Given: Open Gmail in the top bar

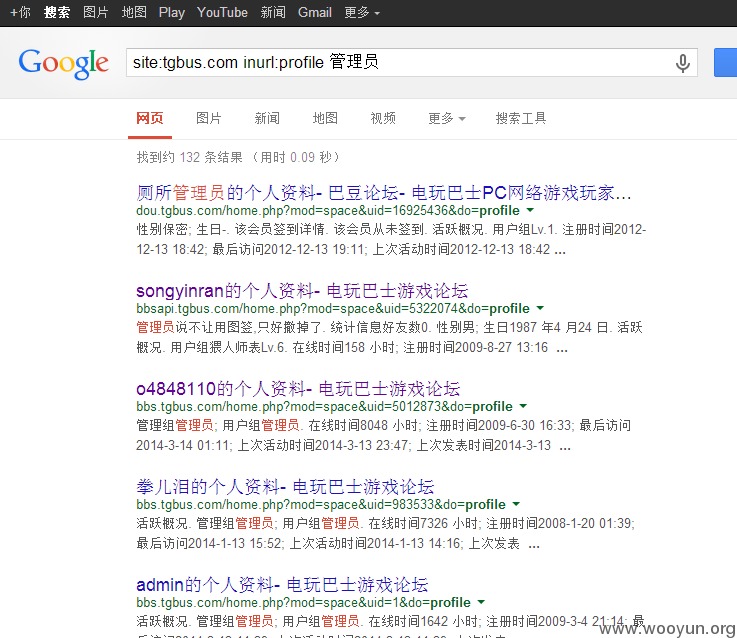Looking at the screenshot, I should (314, 12).
